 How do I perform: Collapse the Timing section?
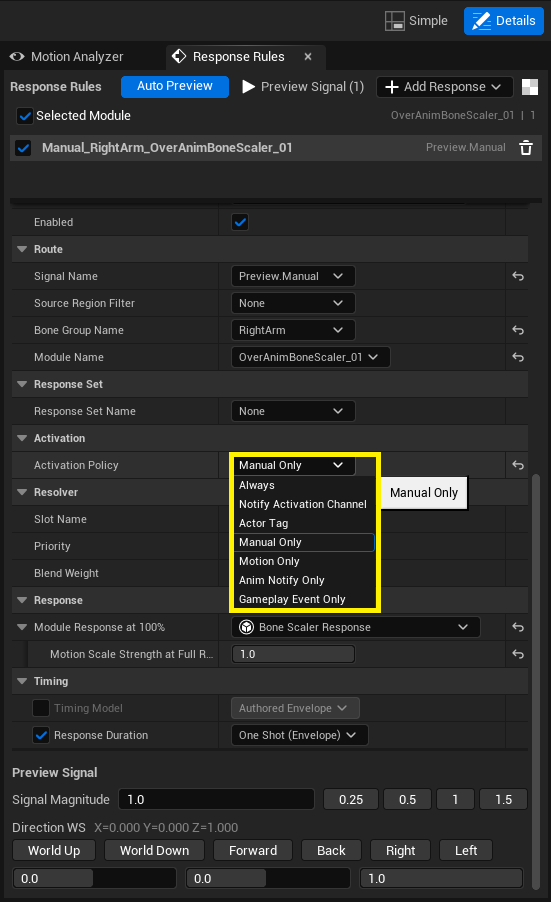tap(22, 681)
